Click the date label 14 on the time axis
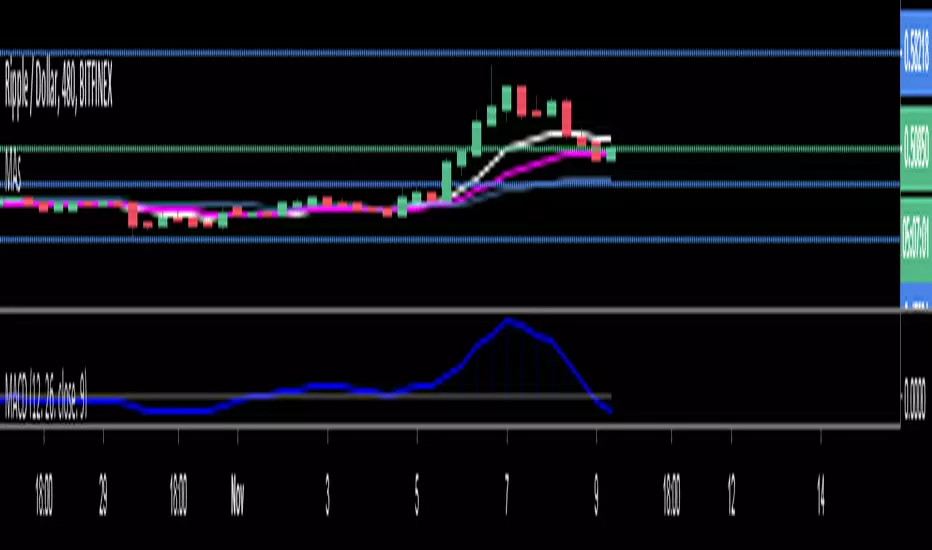The image size is (932, 550). coord(821,494)
